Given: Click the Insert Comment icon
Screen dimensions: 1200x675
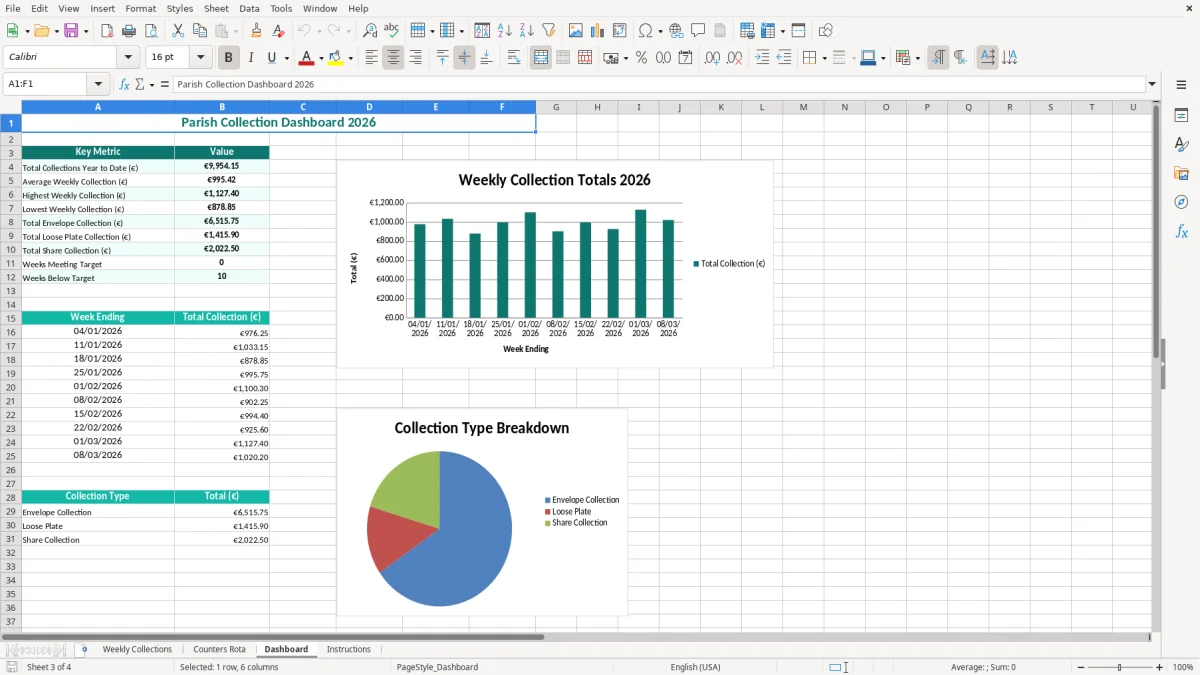Looking at the screenshot, I should (x=698, y=31).
